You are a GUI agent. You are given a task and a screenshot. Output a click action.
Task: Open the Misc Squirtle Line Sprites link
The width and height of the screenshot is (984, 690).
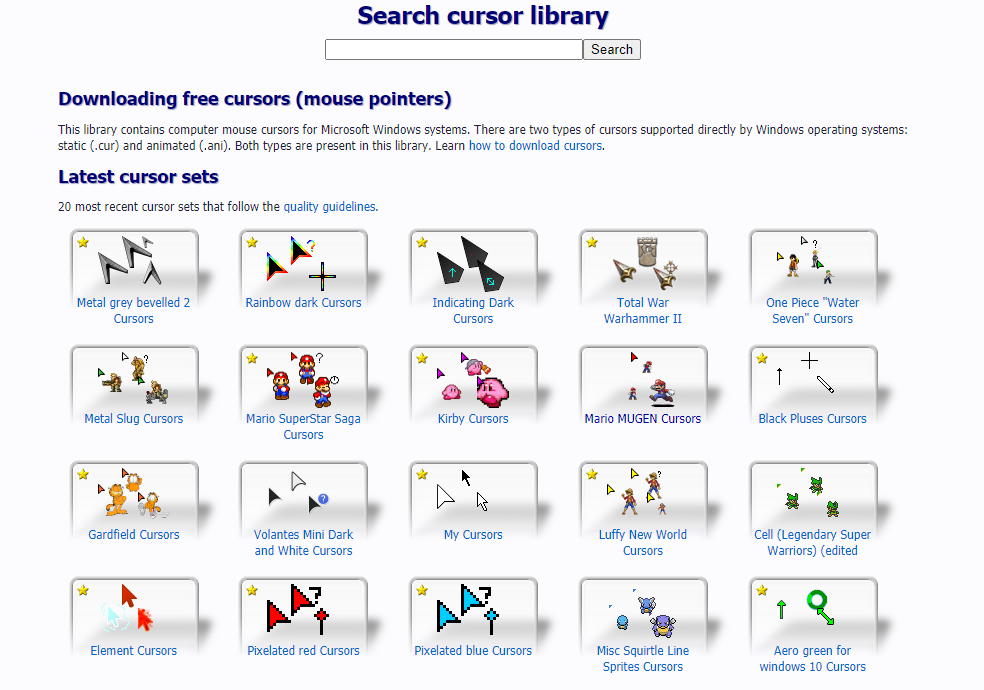pyautogui.click(x=643, y=659)
